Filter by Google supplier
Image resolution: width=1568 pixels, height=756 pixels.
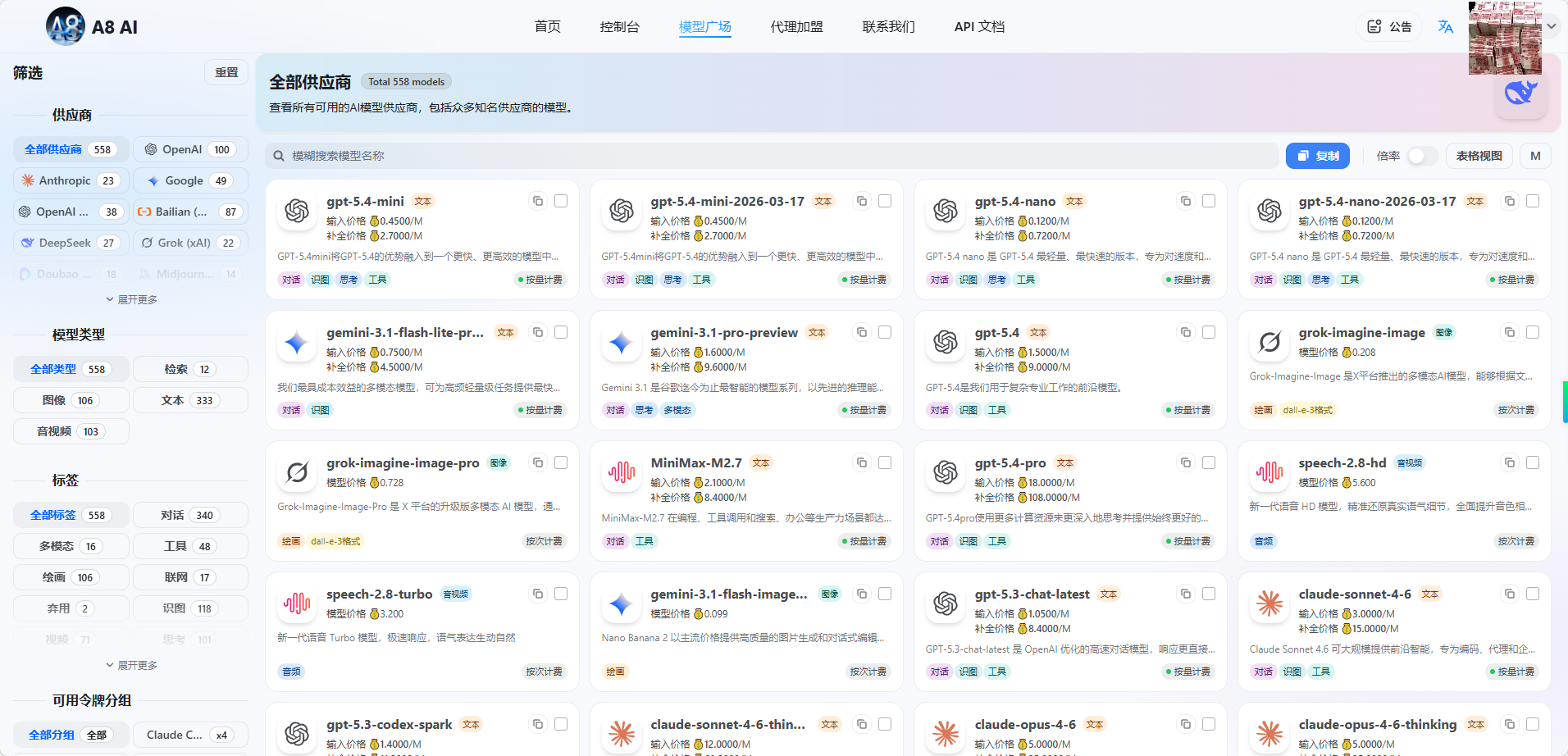(190, 180)
